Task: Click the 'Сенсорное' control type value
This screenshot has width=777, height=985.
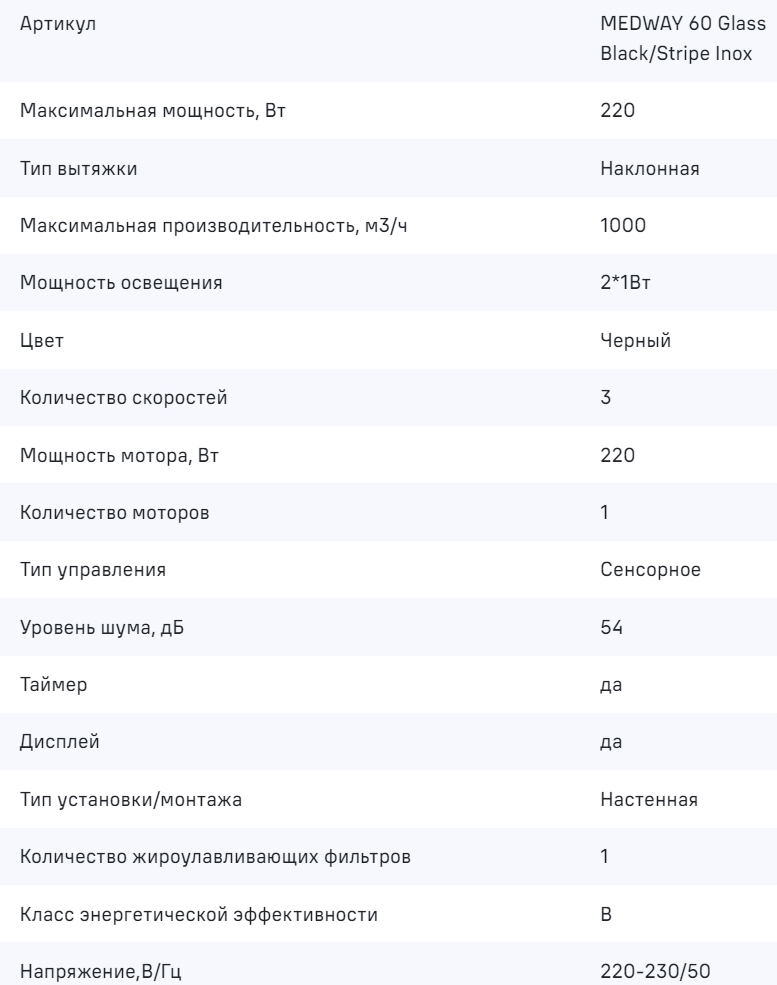Action: point(649,570)
